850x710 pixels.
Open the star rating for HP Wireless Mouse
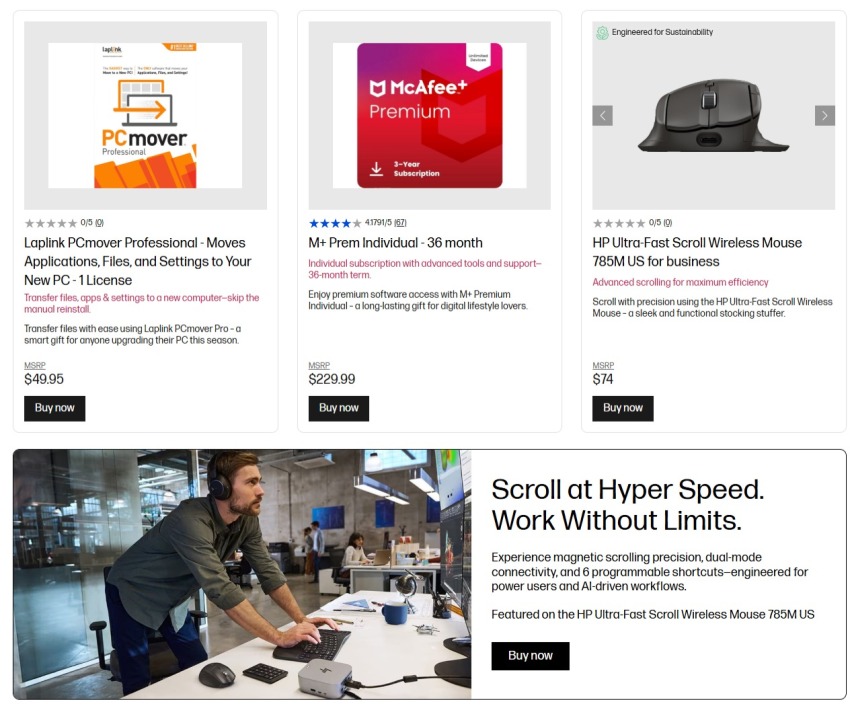click(x=619, y=223)
